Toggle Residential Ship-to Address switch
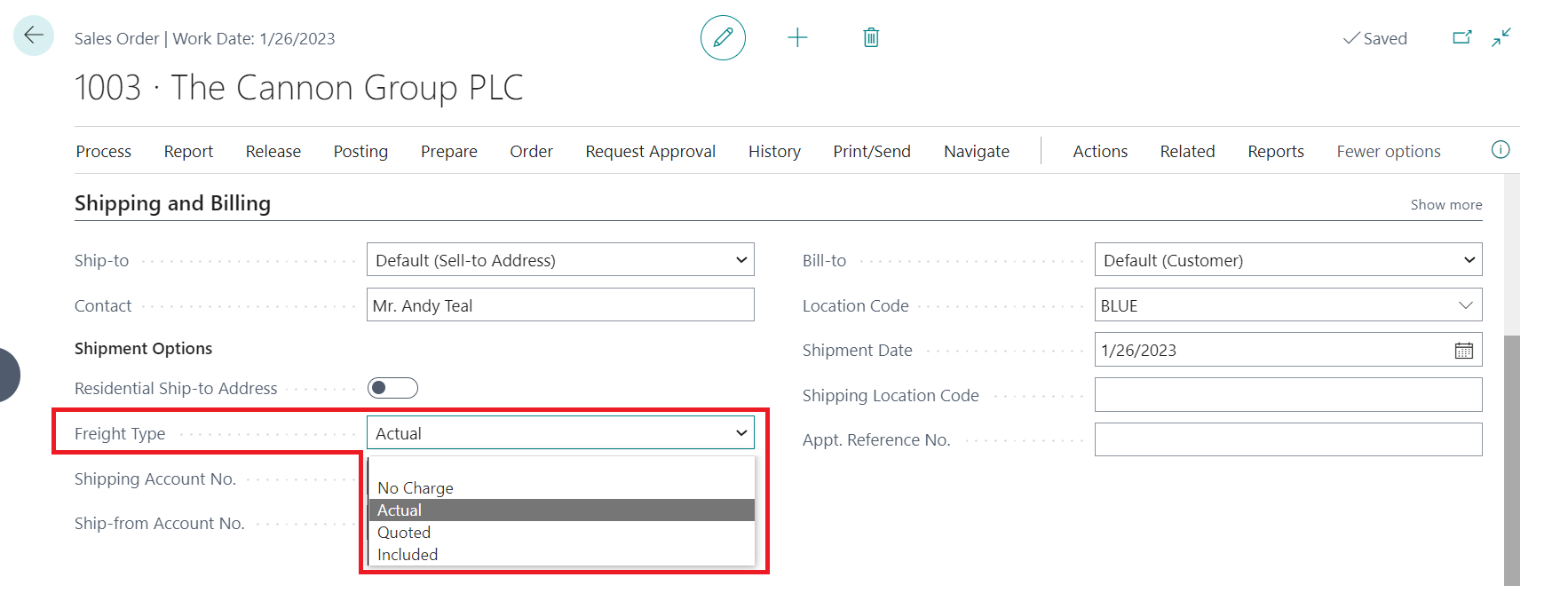The height and width of the screenshot is (601, 1568). [392, 388]
